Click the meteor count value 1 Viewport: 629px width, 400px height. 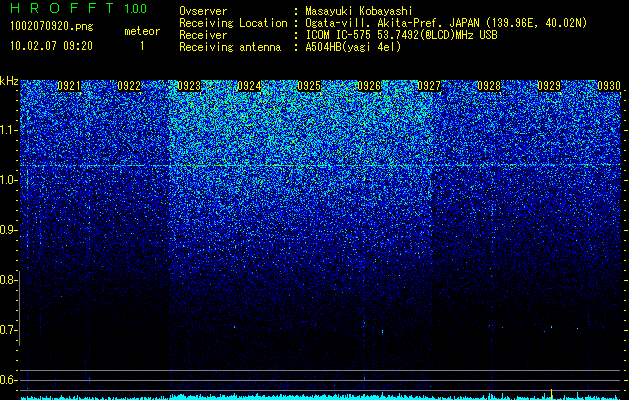pos(142,46)
